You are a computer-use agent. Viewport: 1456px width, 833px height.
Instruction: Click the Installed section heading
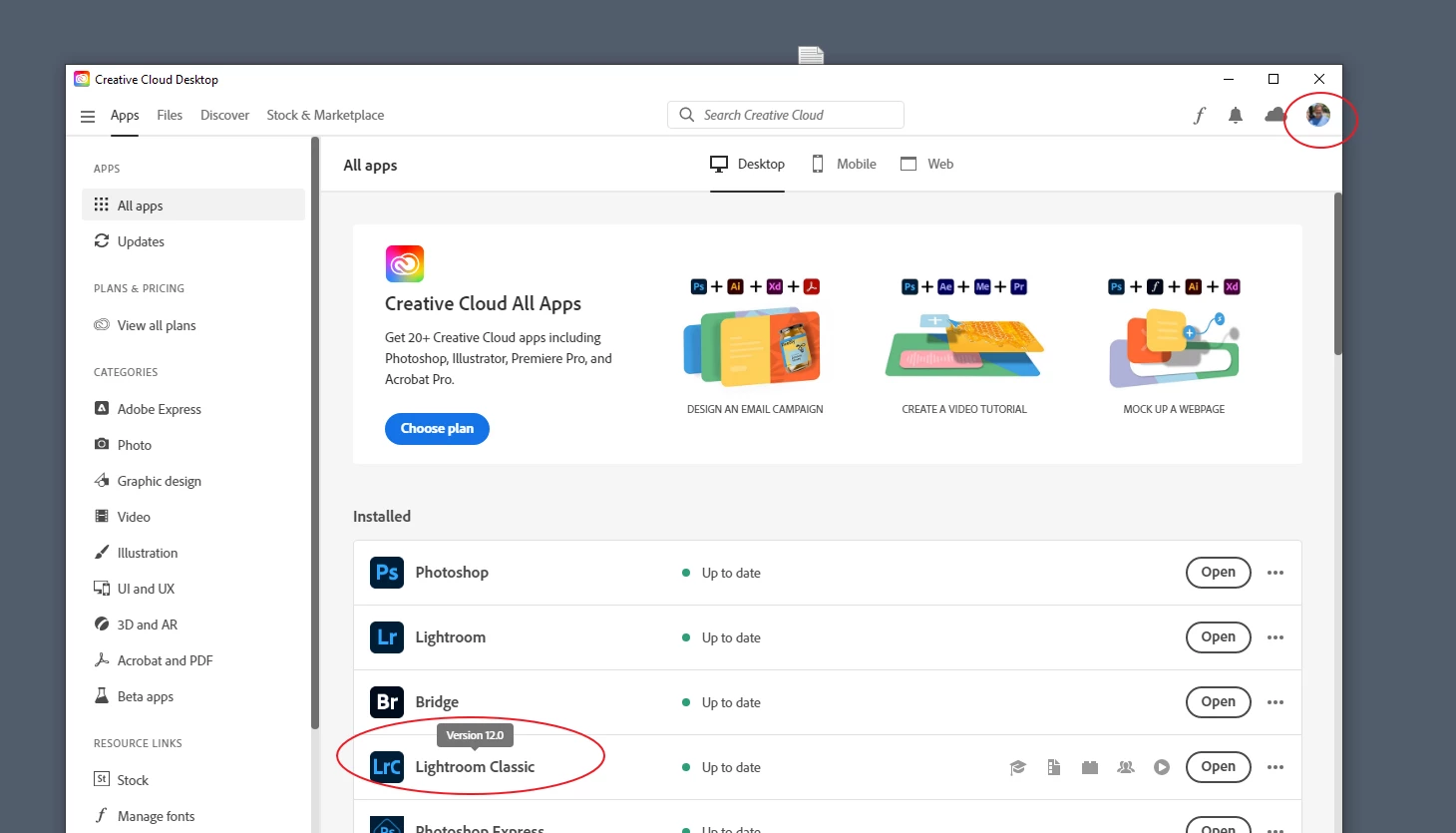[382, 517]
